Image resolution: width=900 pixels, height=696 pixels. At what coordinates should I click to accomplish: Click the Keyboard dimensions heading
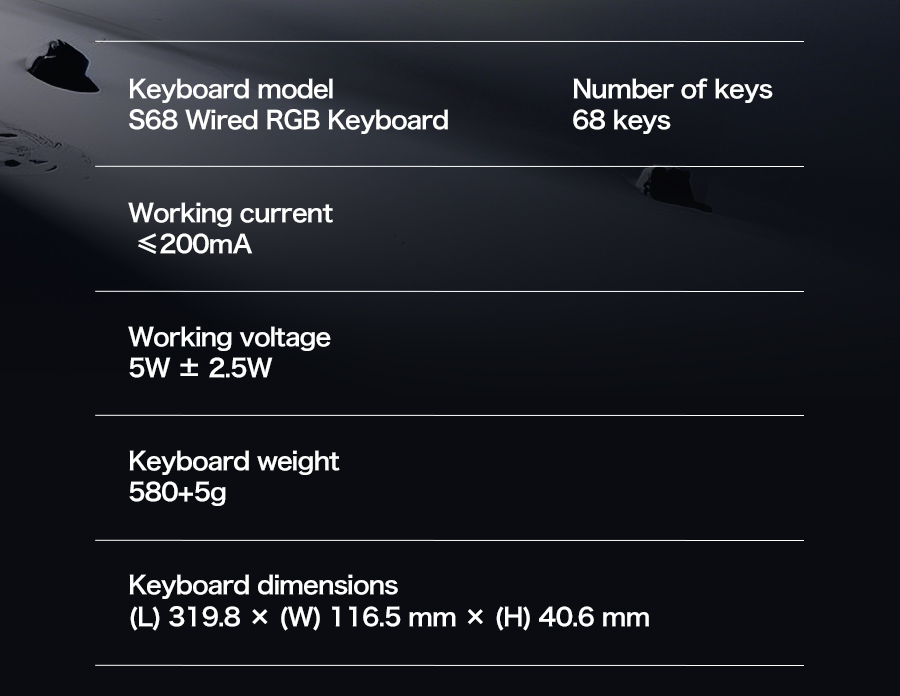coord(263,586)
